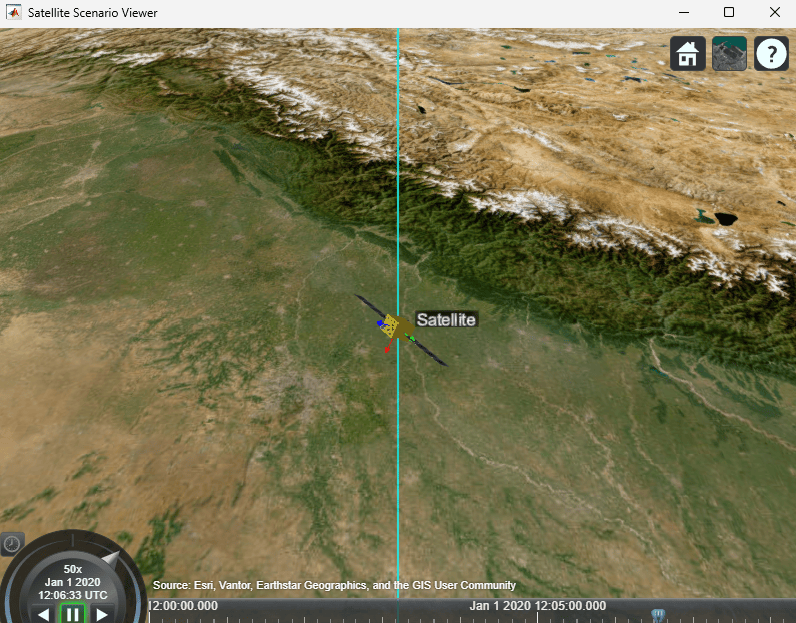Screen dimensions: 796x623
Task: Click the 50x speed shuttle ring pointer
Action: coord(111,559)
